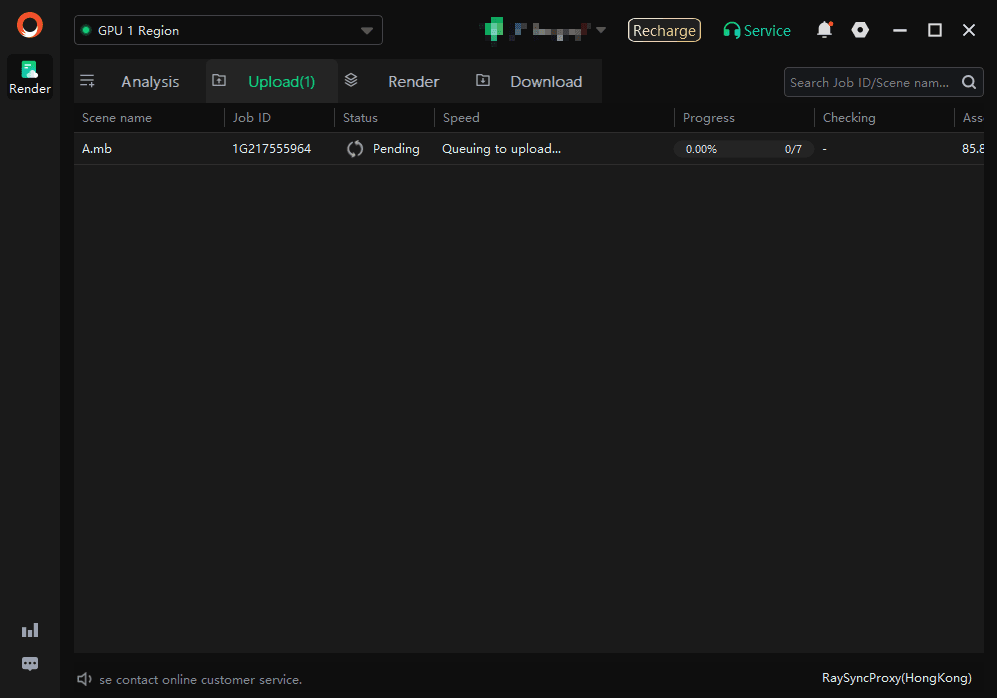Open the statistics bar chart icon
Image resolution: width=997 pixels, height=698 pixels.
[30, 630]
